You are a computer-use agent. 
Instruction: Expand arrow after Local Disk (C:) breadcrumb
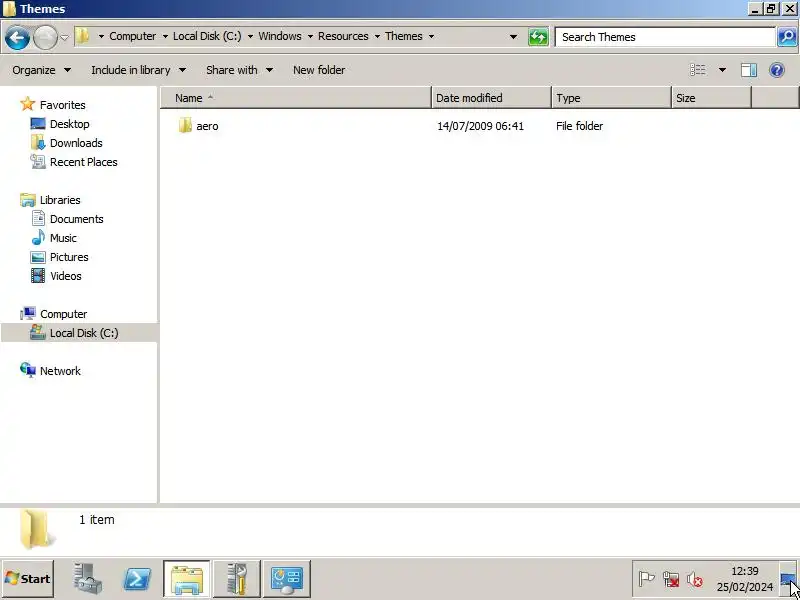(x=250, y=37)
